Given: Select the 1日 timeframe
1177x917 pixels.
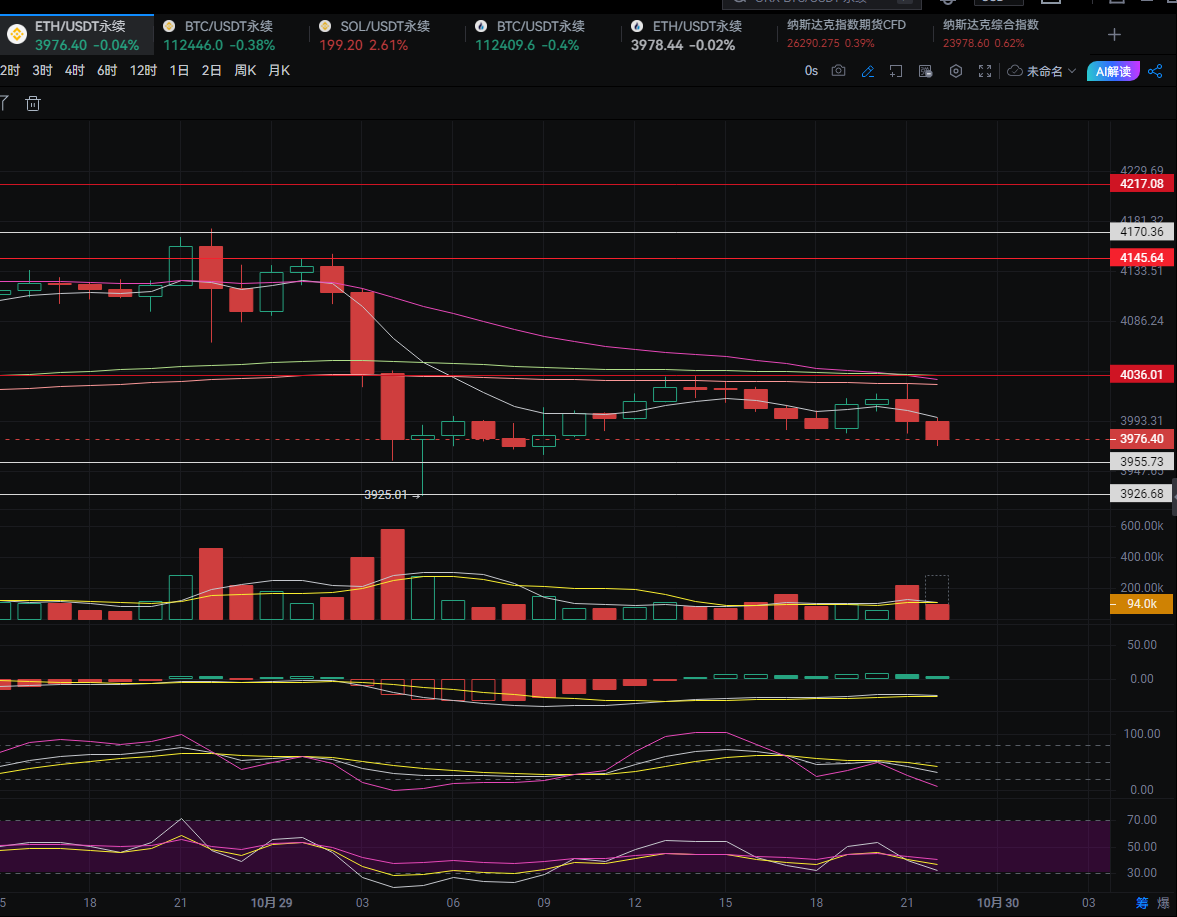Looking at the screenshot, I should [x=179, y=70].
